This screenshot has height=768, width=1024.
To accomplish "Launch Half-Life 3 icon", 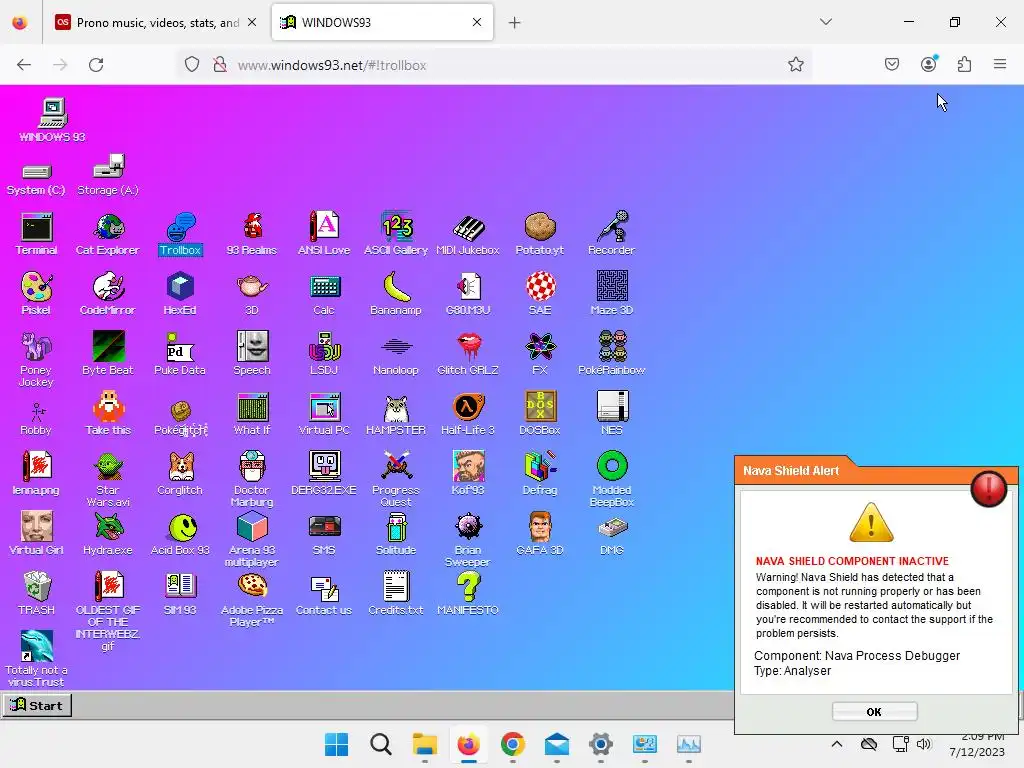I will tap(468, 414).
